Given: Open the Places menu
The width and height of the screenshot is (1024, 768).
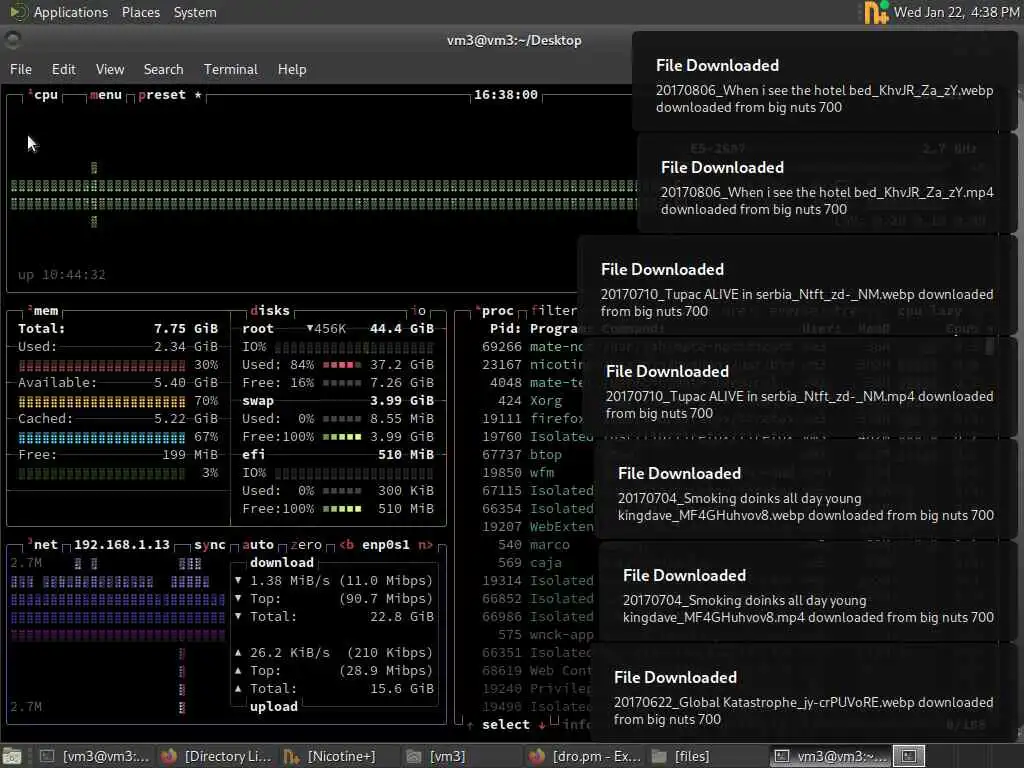Looking at the screenshot, I should 140,12.
